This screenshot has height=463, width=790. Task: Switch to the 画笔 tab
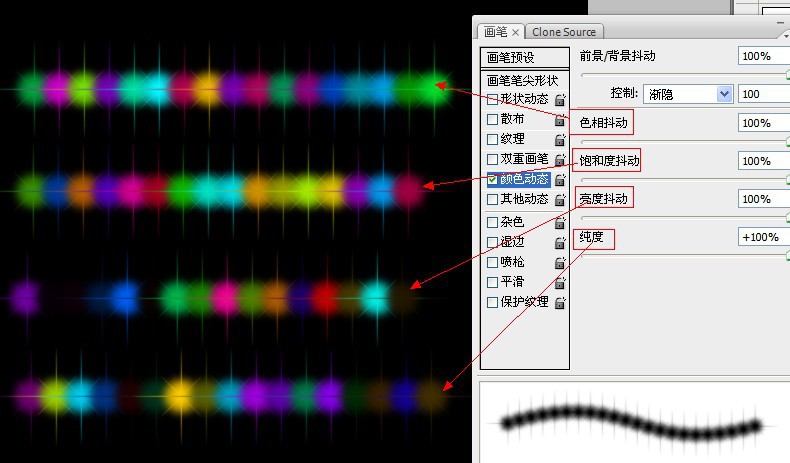[496, 32]
